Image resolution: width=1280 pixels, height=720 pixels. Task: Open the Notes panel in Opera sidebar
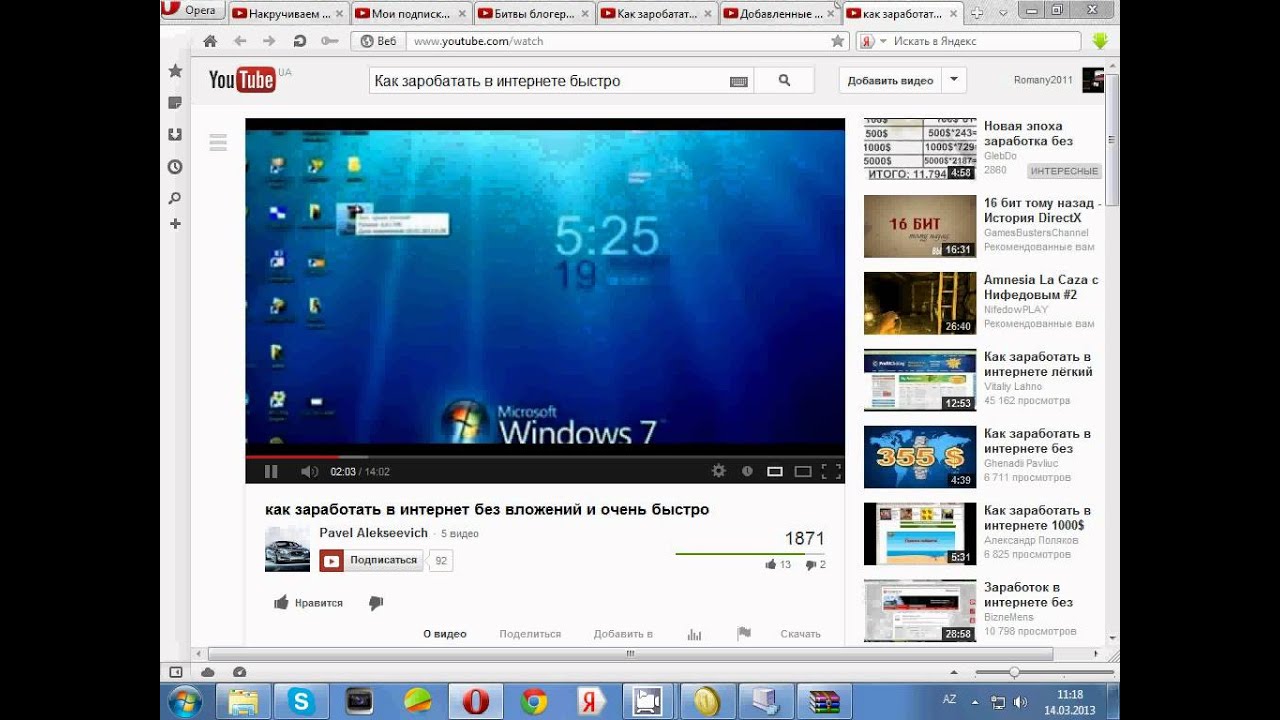175,103
